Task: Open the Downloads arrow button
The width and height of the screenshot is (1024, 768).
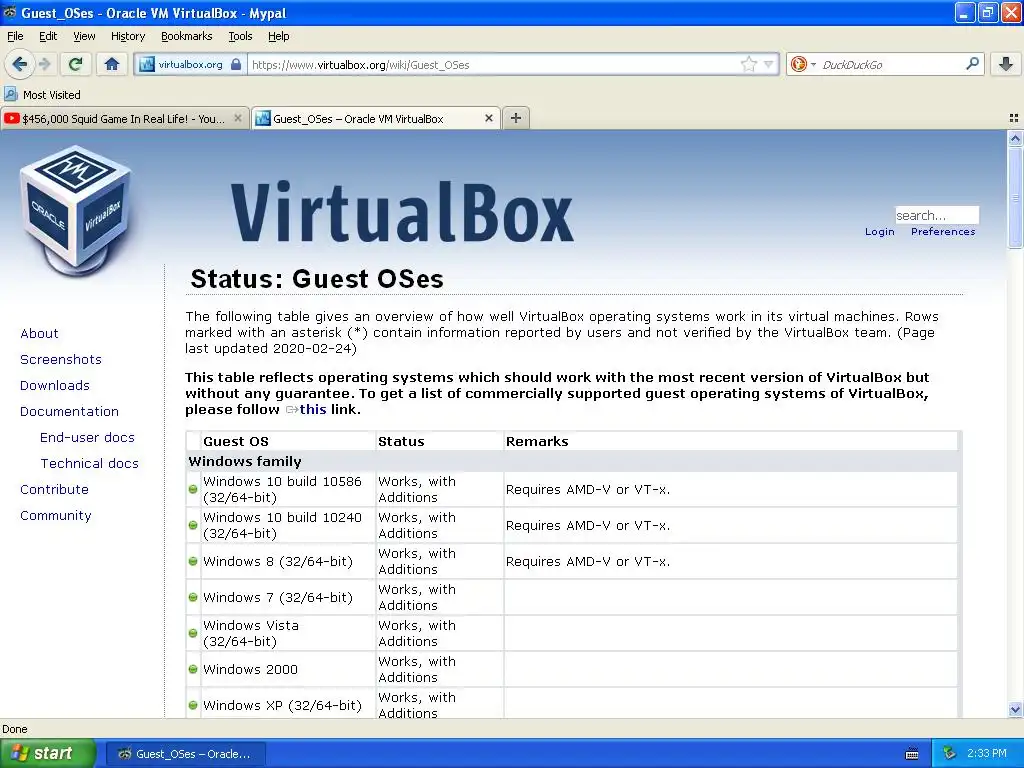Action: [x=1006, y=64]
